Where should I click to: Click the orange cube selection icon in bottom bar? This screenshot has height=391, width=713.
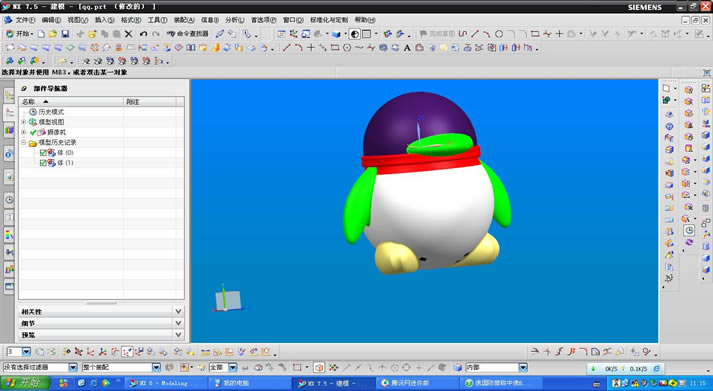(319, 367)
